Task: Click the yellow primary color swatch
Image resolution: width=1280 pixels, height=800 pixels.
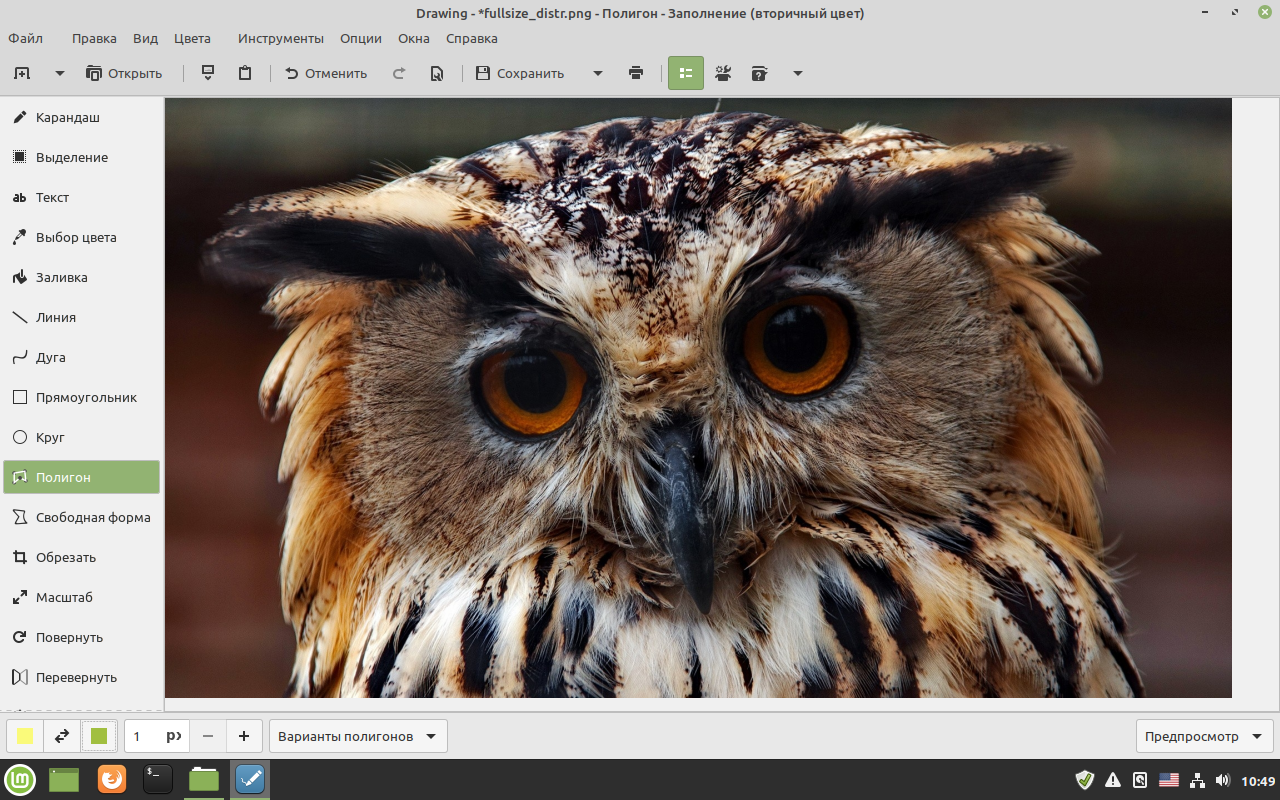Action: tap(24, 735)
